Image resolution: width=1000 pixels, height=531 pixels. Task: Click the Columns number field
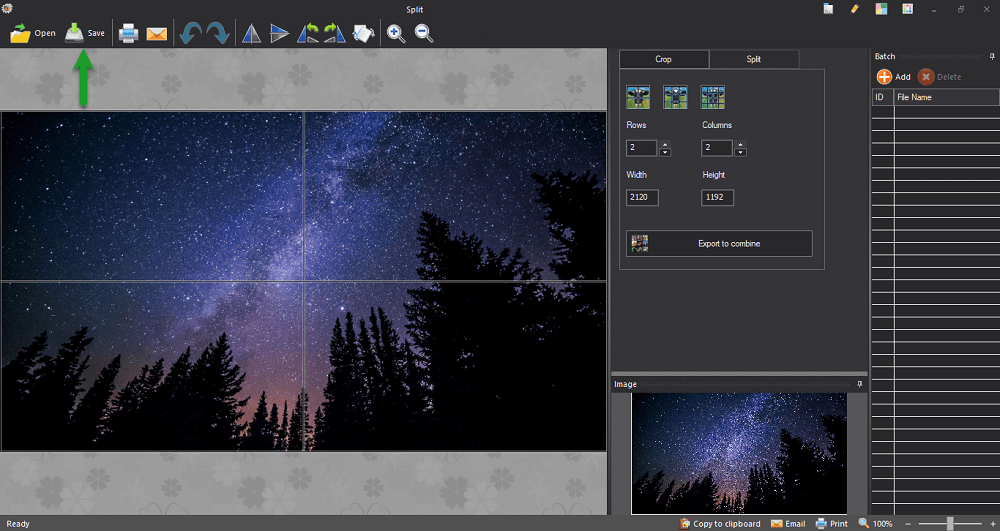(x=717, y=148)
